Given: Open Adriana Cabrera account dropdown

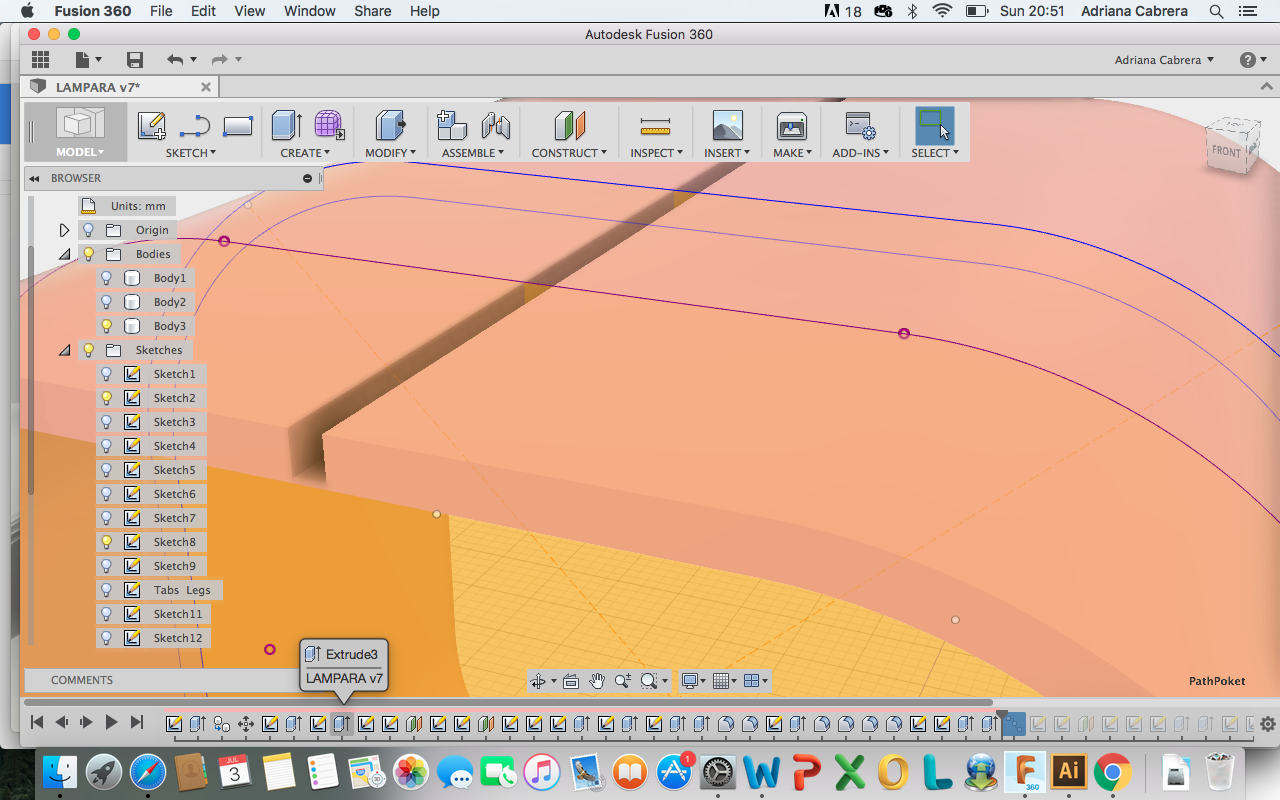Looking at the screenshot, I should (x=1165, y=60).
